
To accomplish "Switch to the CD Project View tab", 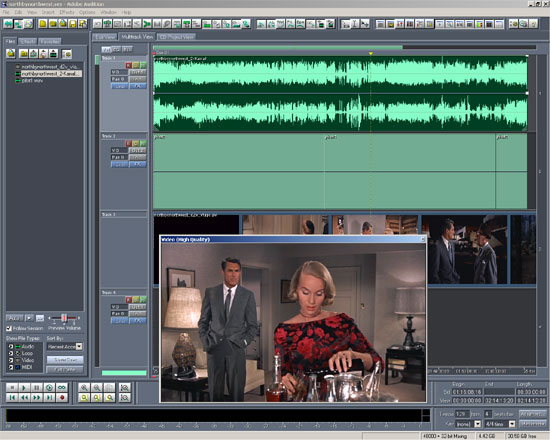I will tap(176, 37).
